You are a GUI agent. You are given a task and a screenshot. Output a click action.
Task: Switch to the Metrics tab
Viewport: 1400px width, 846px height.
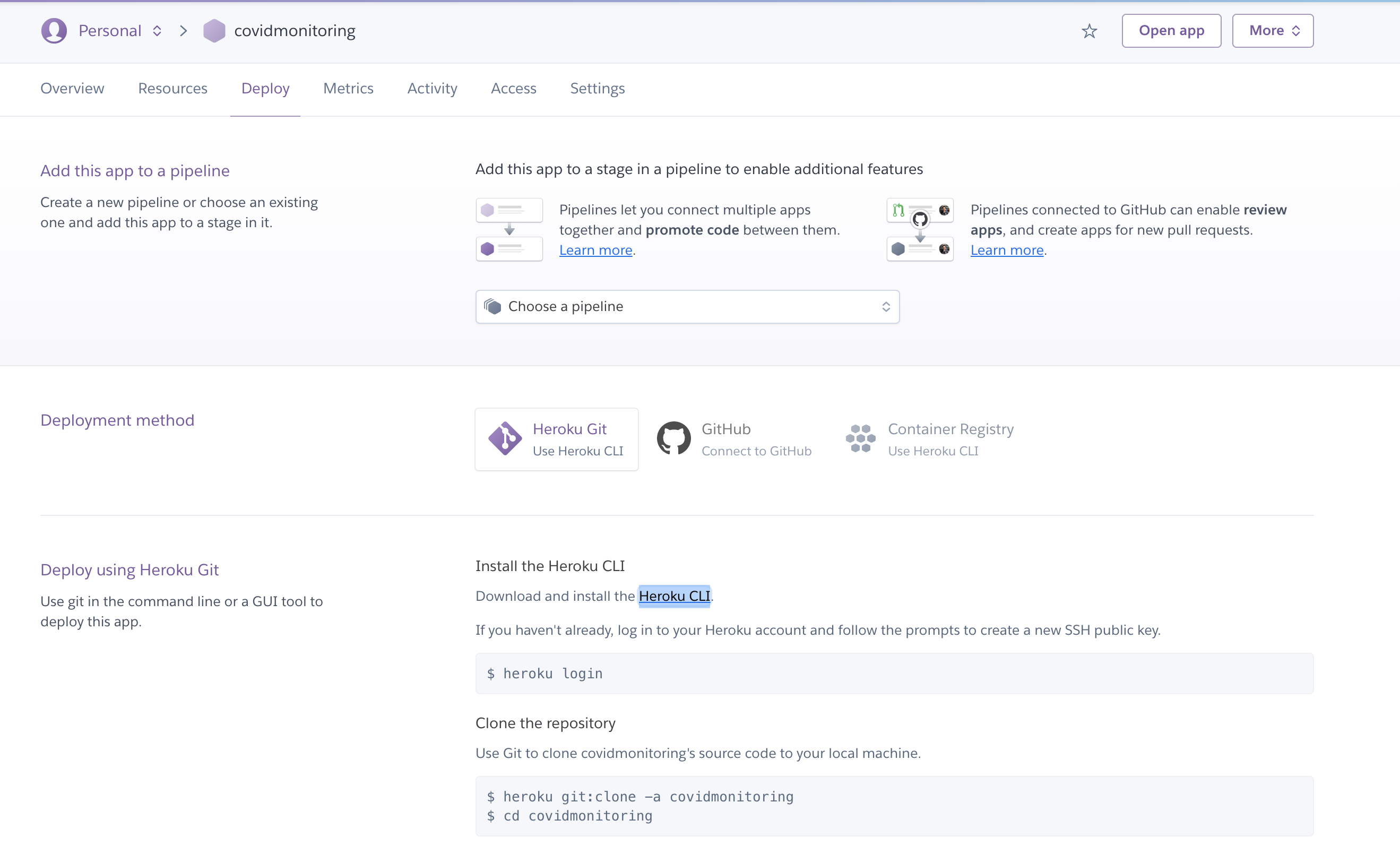coord(348,89)
